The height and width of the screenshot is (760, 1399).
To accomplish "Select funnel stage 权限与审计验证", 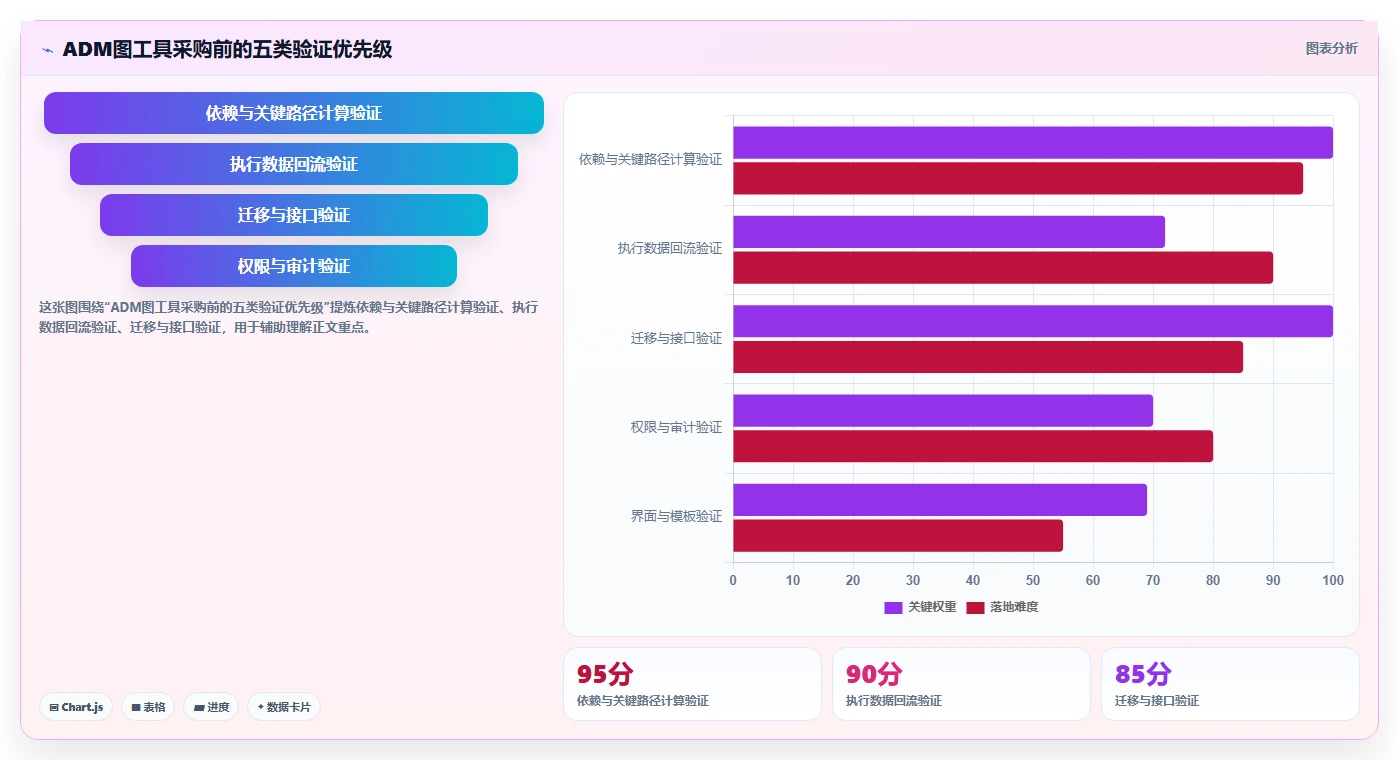I will coord(294,266).
